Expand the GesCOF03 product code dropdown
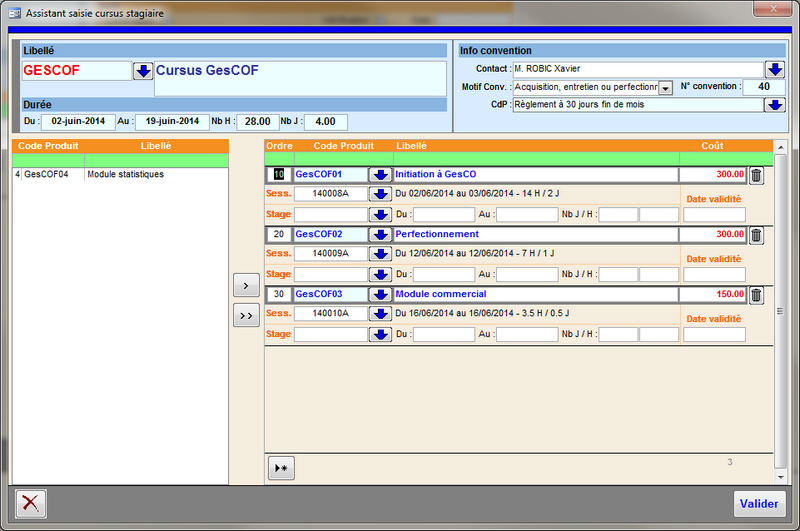This screenshot has width=800, height=531. (380, 295)
